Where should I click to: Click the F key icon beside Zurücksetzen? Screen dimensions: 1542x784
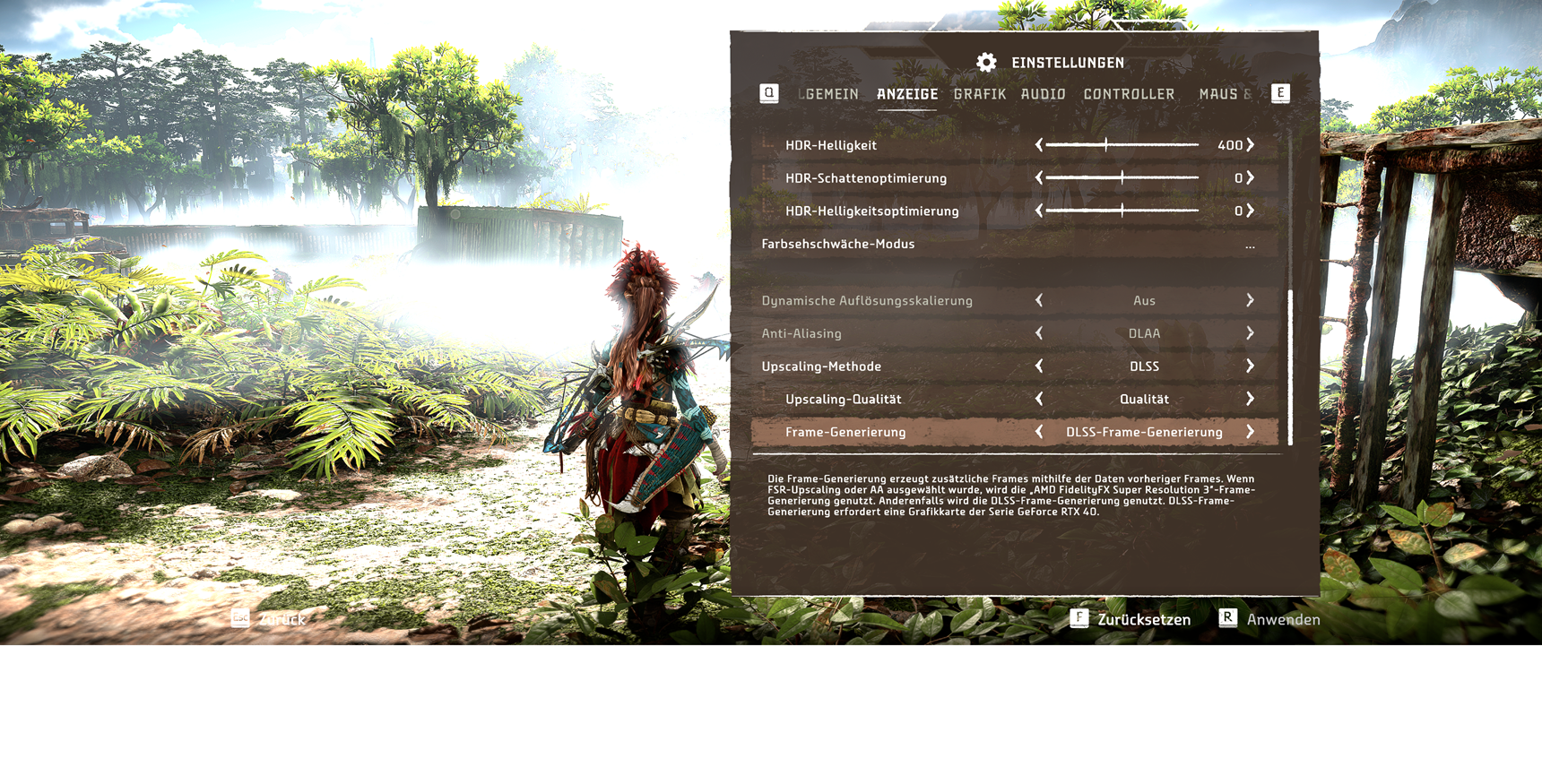pos(1079,618)
